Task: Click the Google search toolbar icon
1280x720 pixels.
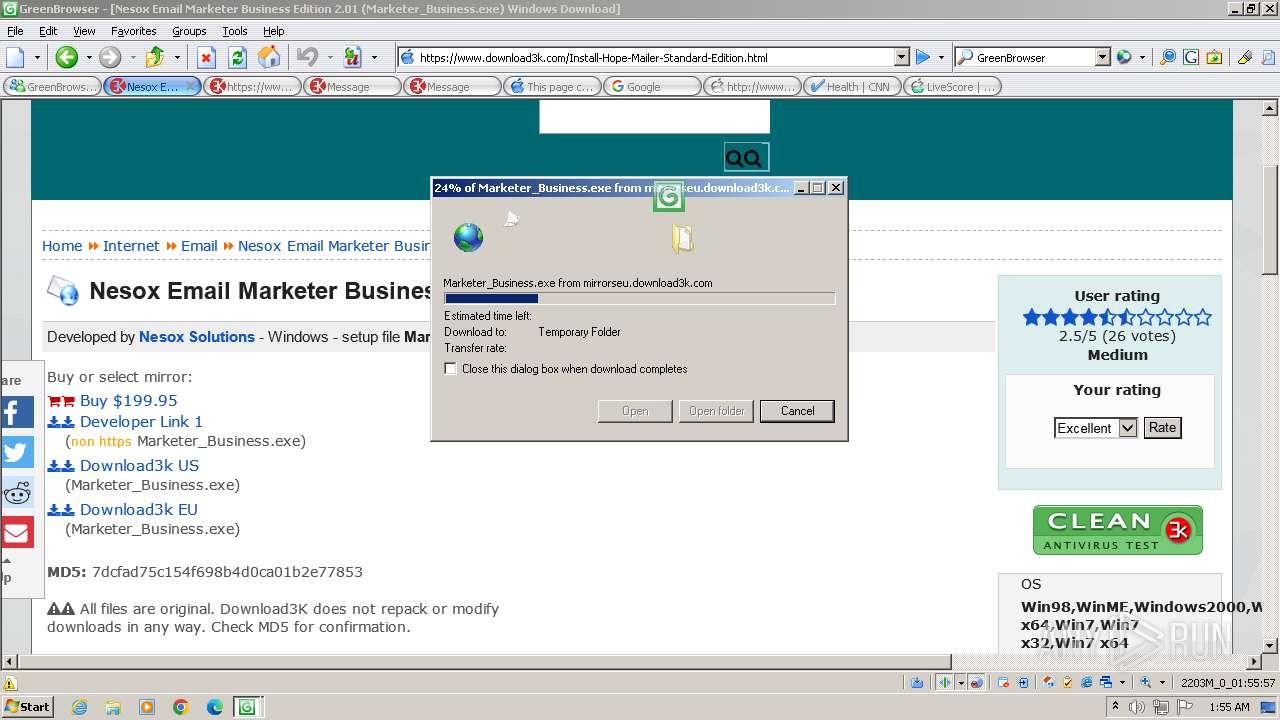Action: point(1190,57)
